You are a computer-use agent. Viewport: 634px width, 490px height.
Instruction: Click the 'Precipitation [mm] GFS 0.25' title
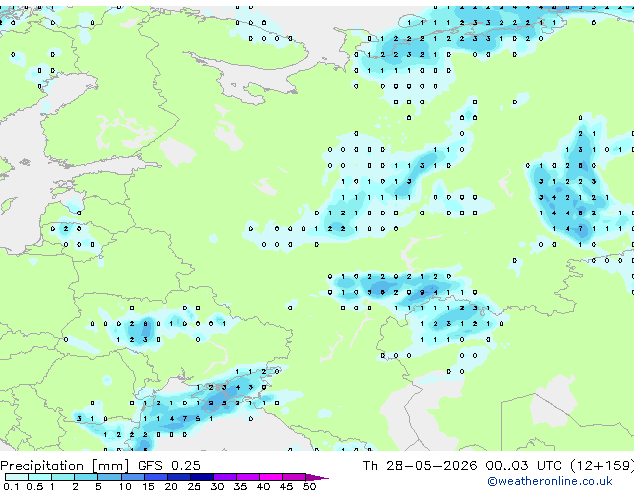click(100, 466)
